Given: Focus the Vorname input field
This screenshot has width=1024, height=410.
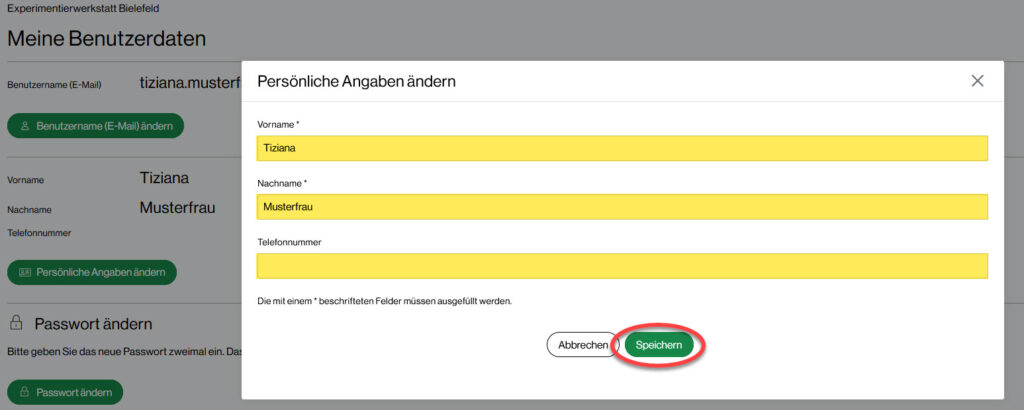Looking at the screenshot, I should click(622, 148).
